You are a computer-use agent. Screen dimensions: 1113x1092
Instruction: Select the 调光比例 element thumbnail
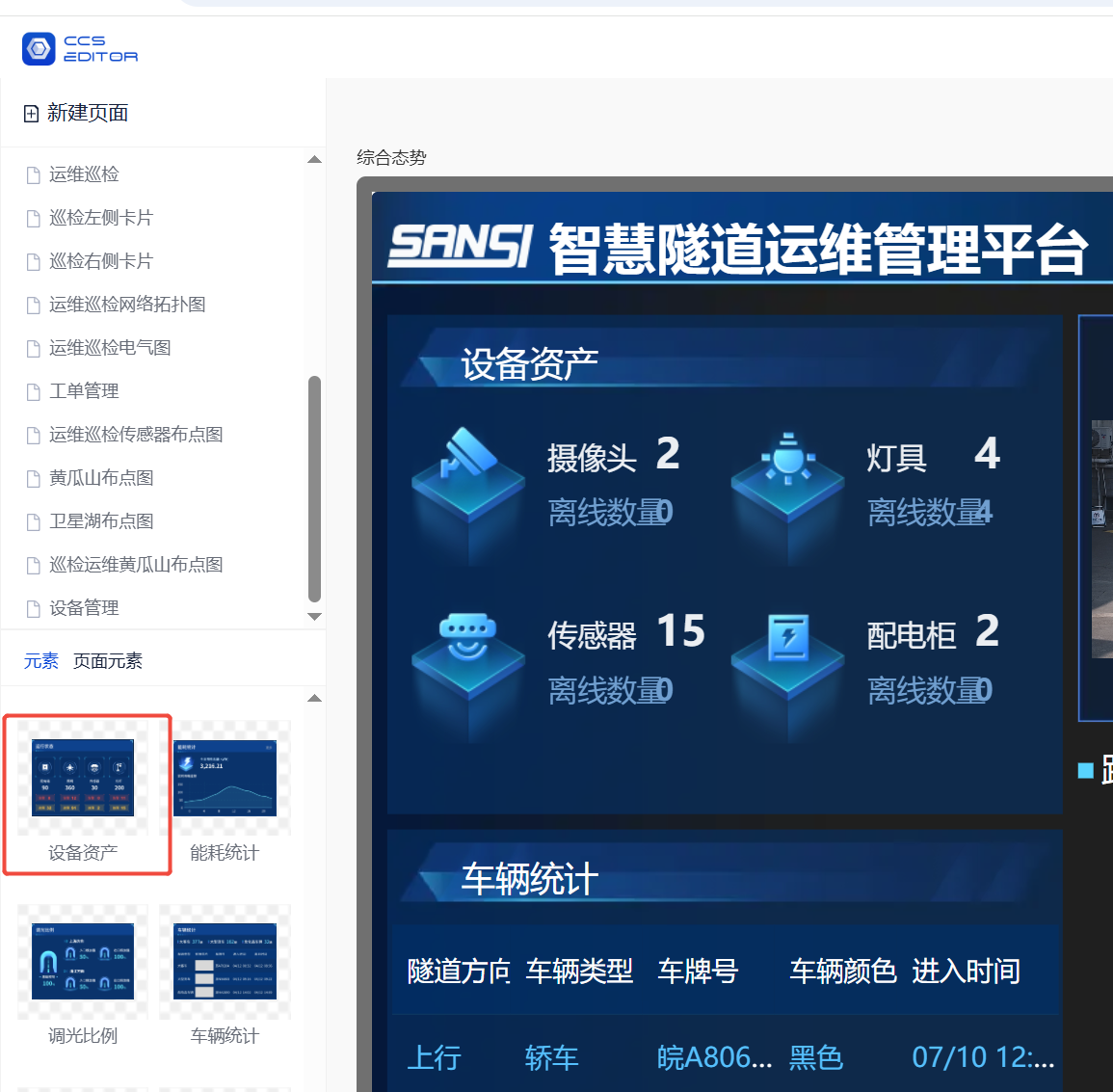click(83, 962)
